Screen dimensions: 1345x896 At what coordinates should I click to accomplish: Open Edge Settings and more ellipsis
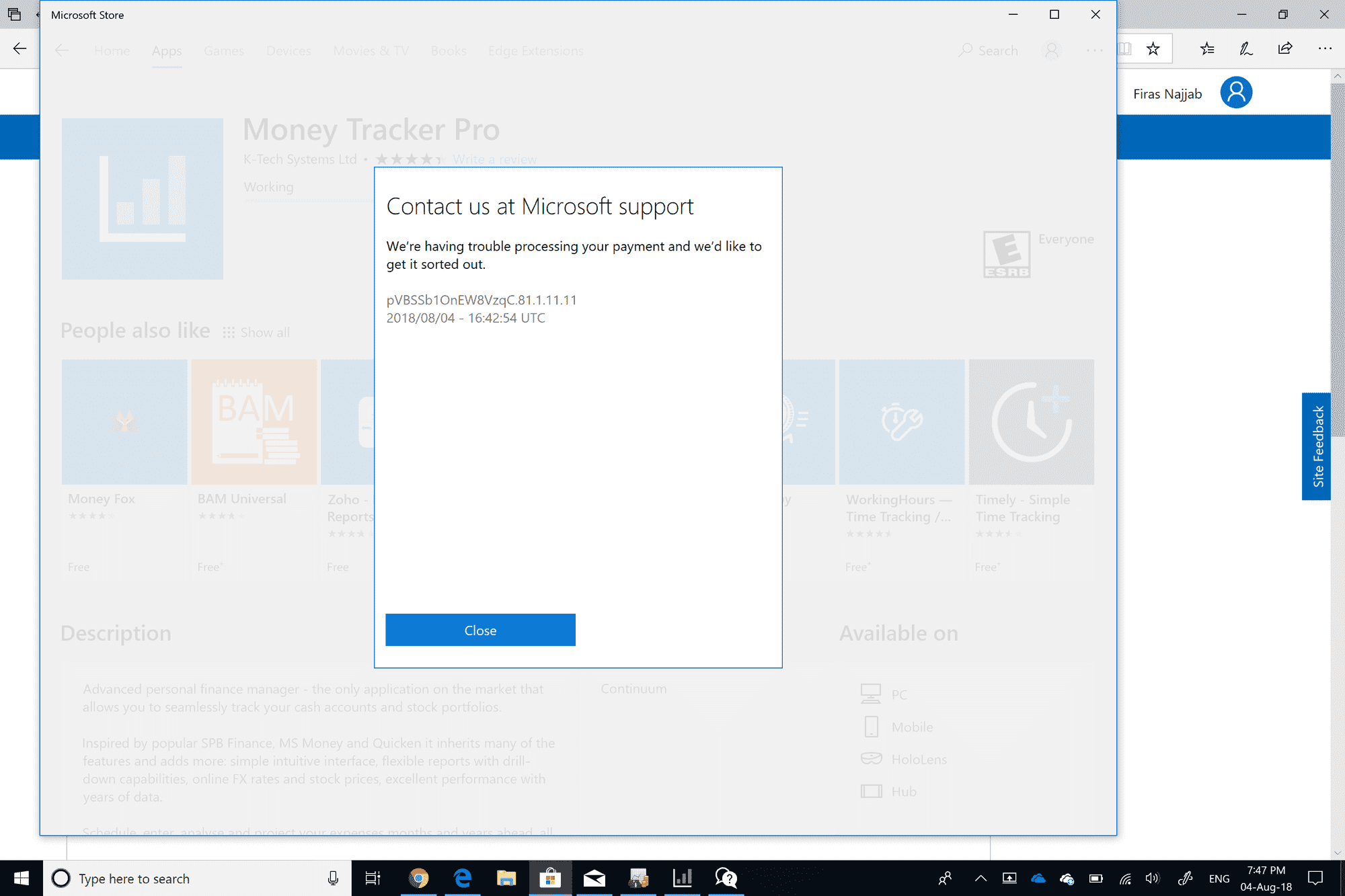tap(1325, 48)
